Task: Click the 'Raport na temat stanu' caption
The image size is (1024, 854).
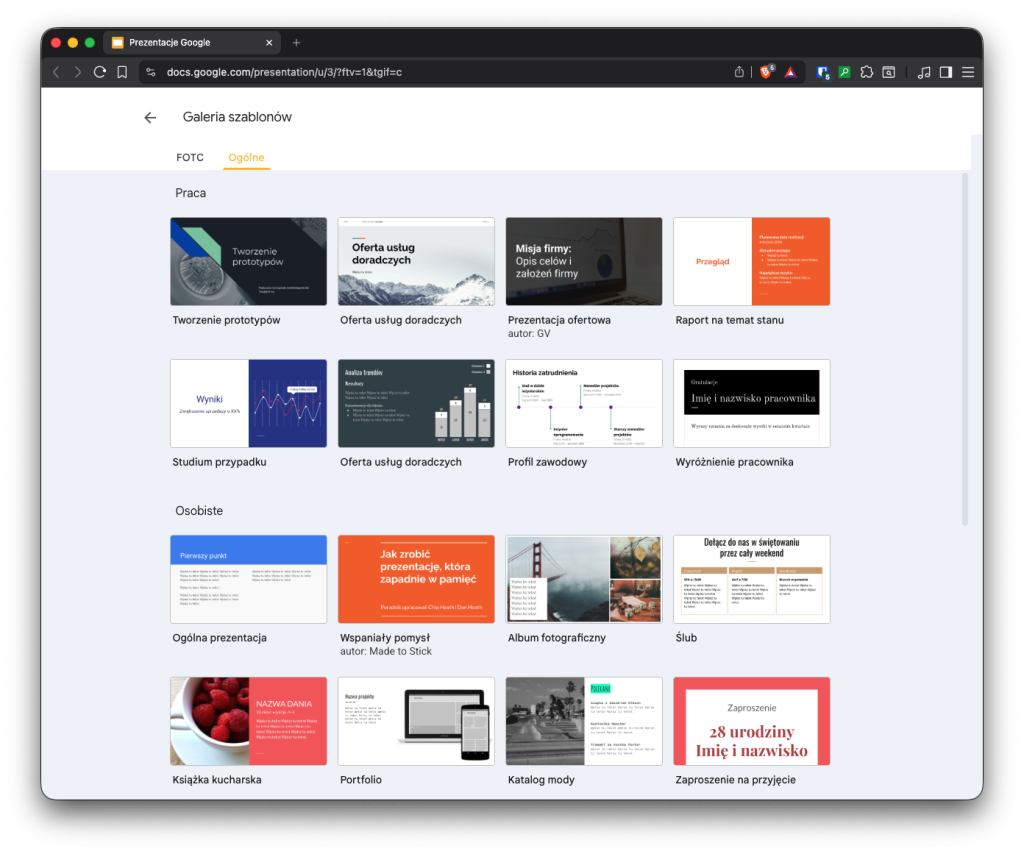Action: (729, 320)
